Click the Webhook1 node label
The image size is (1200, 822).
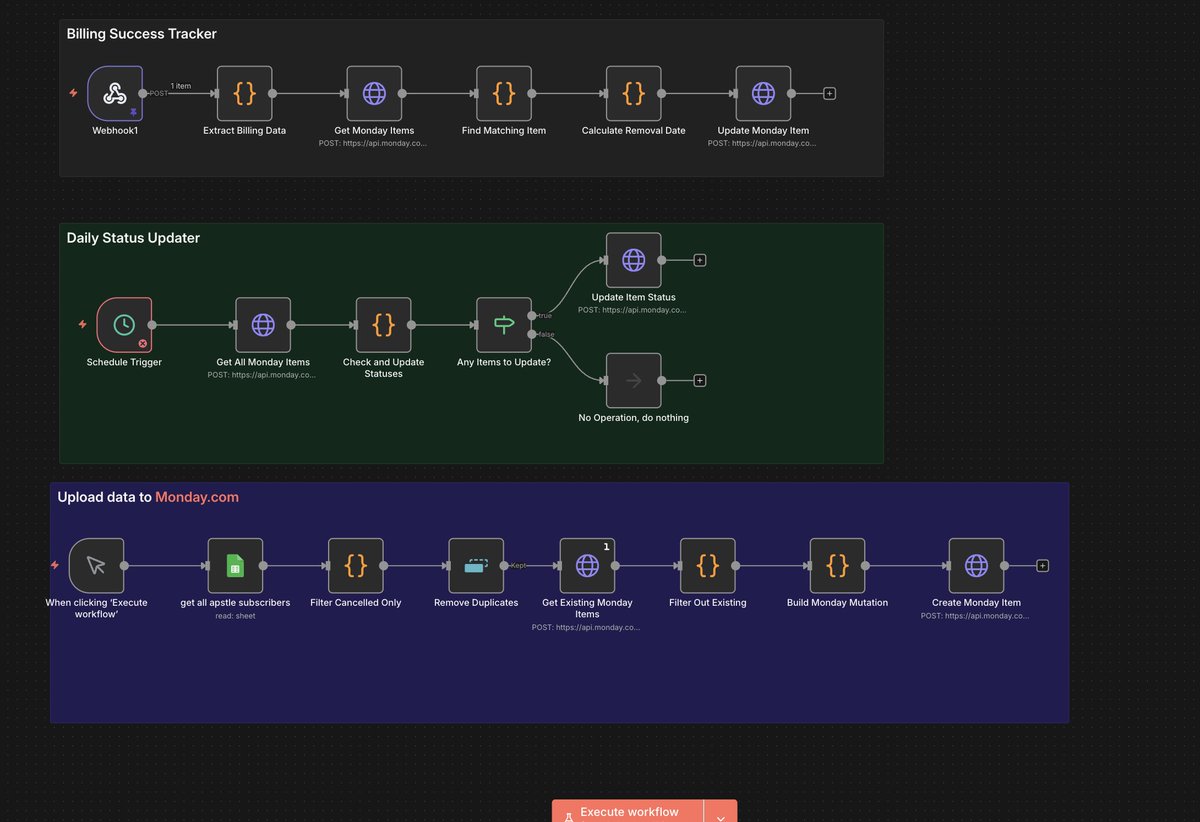(114, 131)
